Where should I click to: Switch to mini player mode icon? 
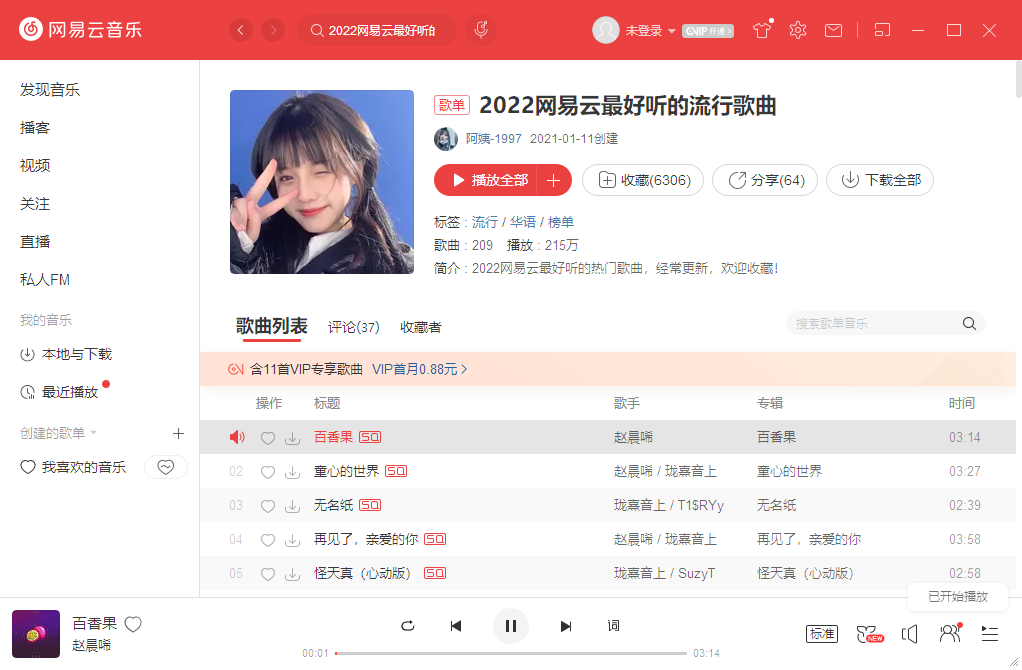click(x=881, y=31)
